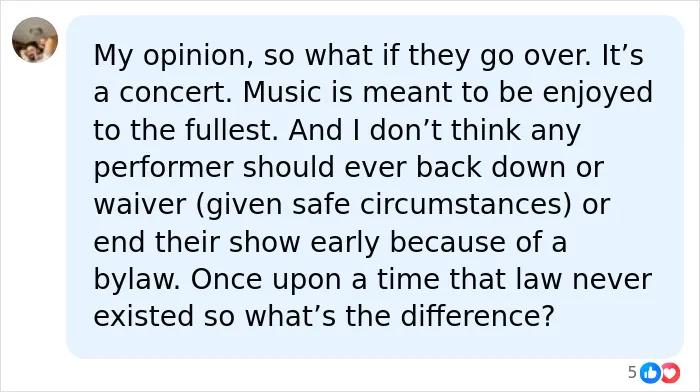Click the red heart reaction icon
The height and width of the screenshot is (392, 700).
coord(671,373)
